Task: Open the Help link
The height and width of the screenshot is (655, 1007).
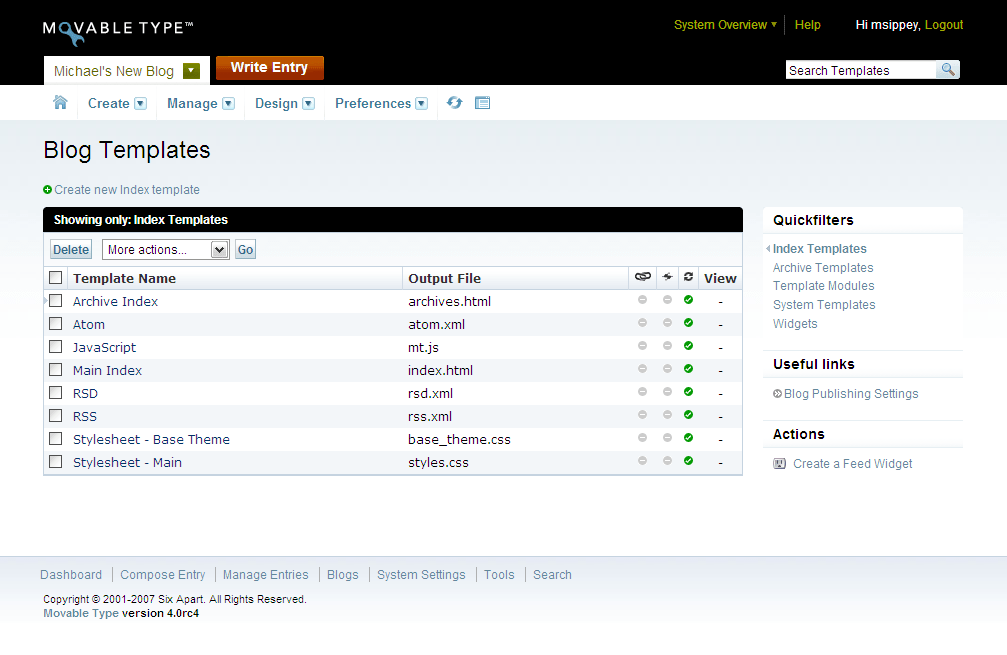Action: click(807, 25)
